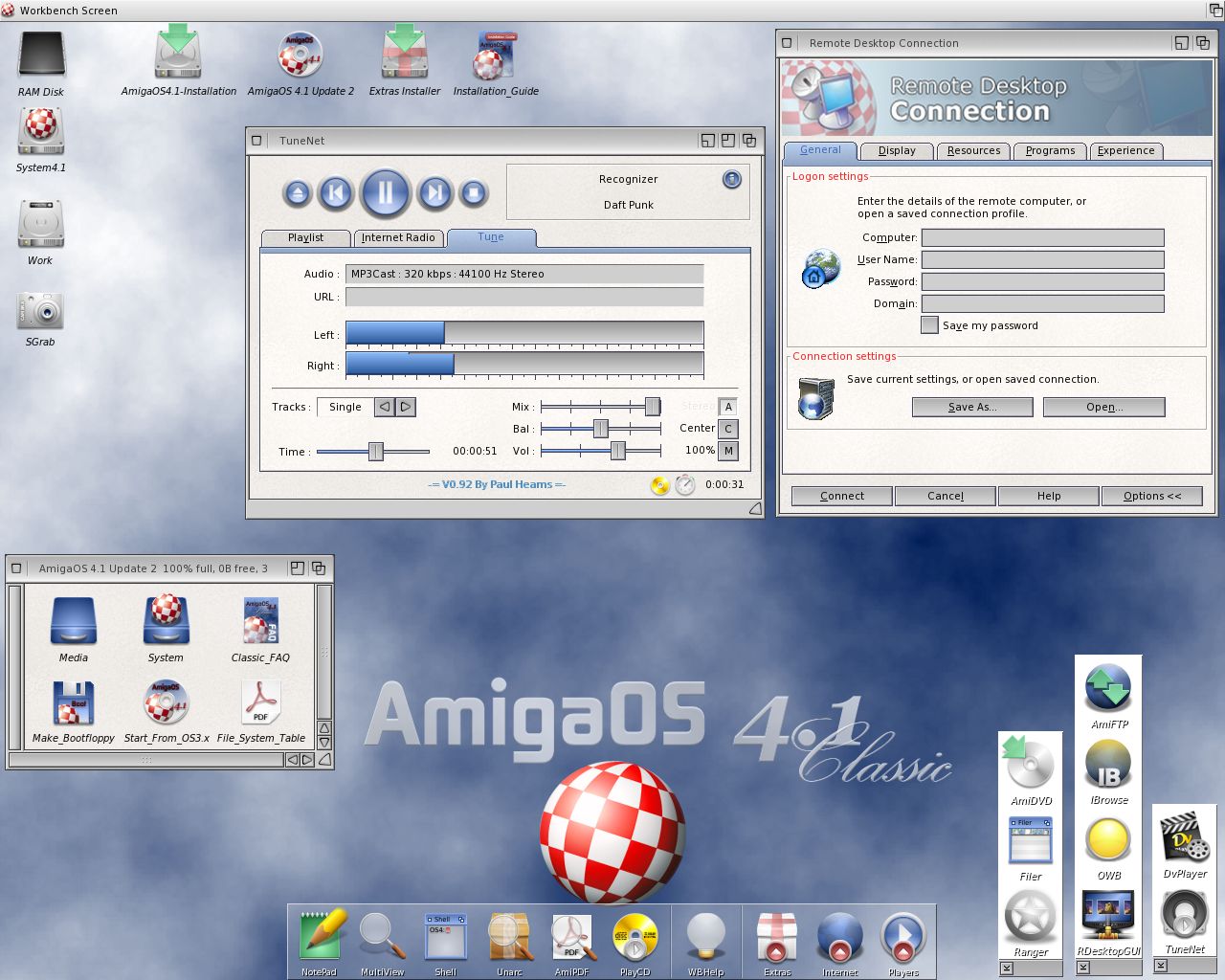
Task: Click the Connect button
Action: pyautogui.click(x=842, y=496)
